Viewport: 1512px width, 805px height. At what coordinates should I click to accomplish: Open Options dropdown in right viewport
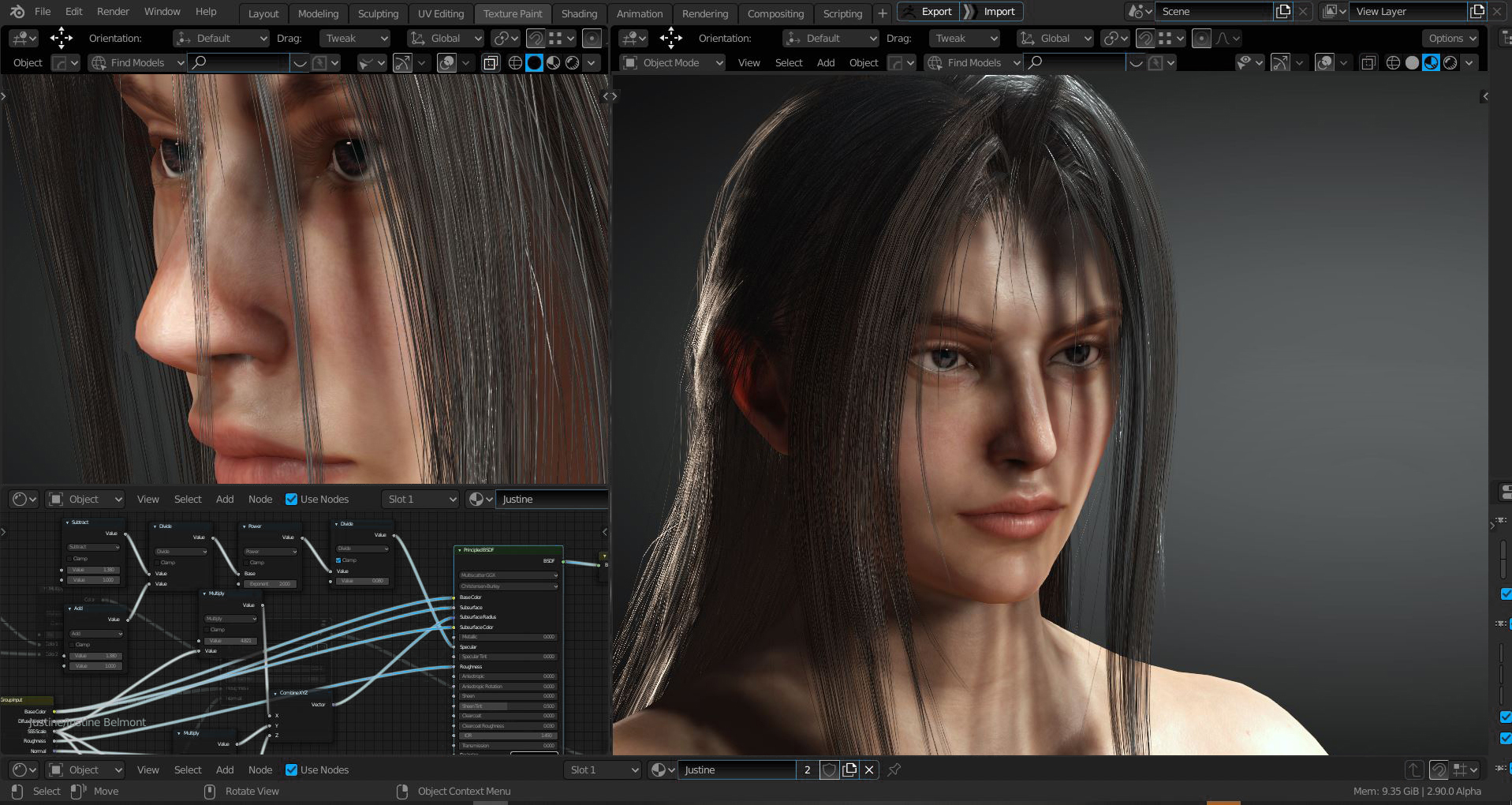pos(1452,38)
